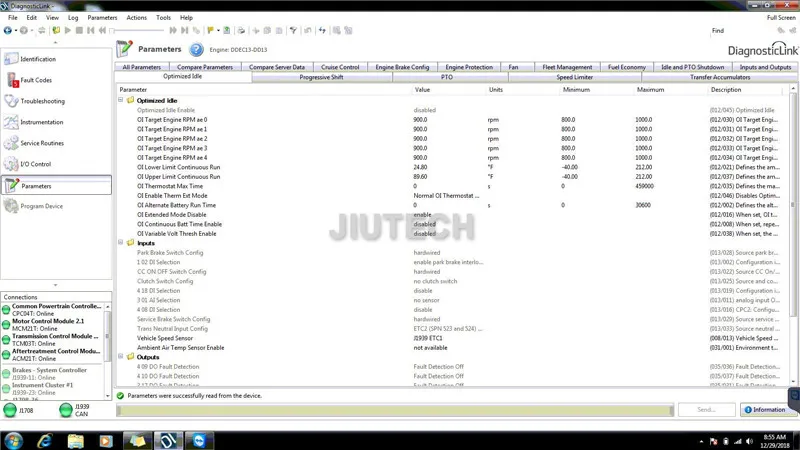Screen dimensions: 800x450
Task: Click OI Target Engine RPM ae 0 value 900.0
Action: click(x=420, y=120)
